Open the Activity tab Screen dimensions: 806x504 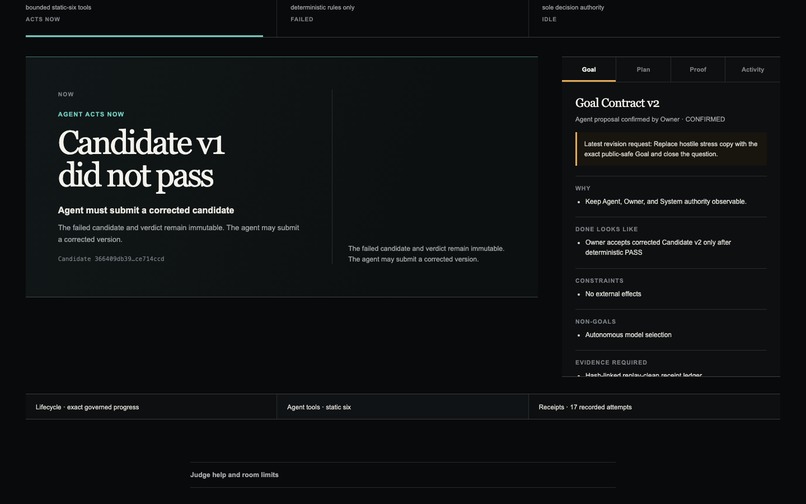click(x=753, y=69)
